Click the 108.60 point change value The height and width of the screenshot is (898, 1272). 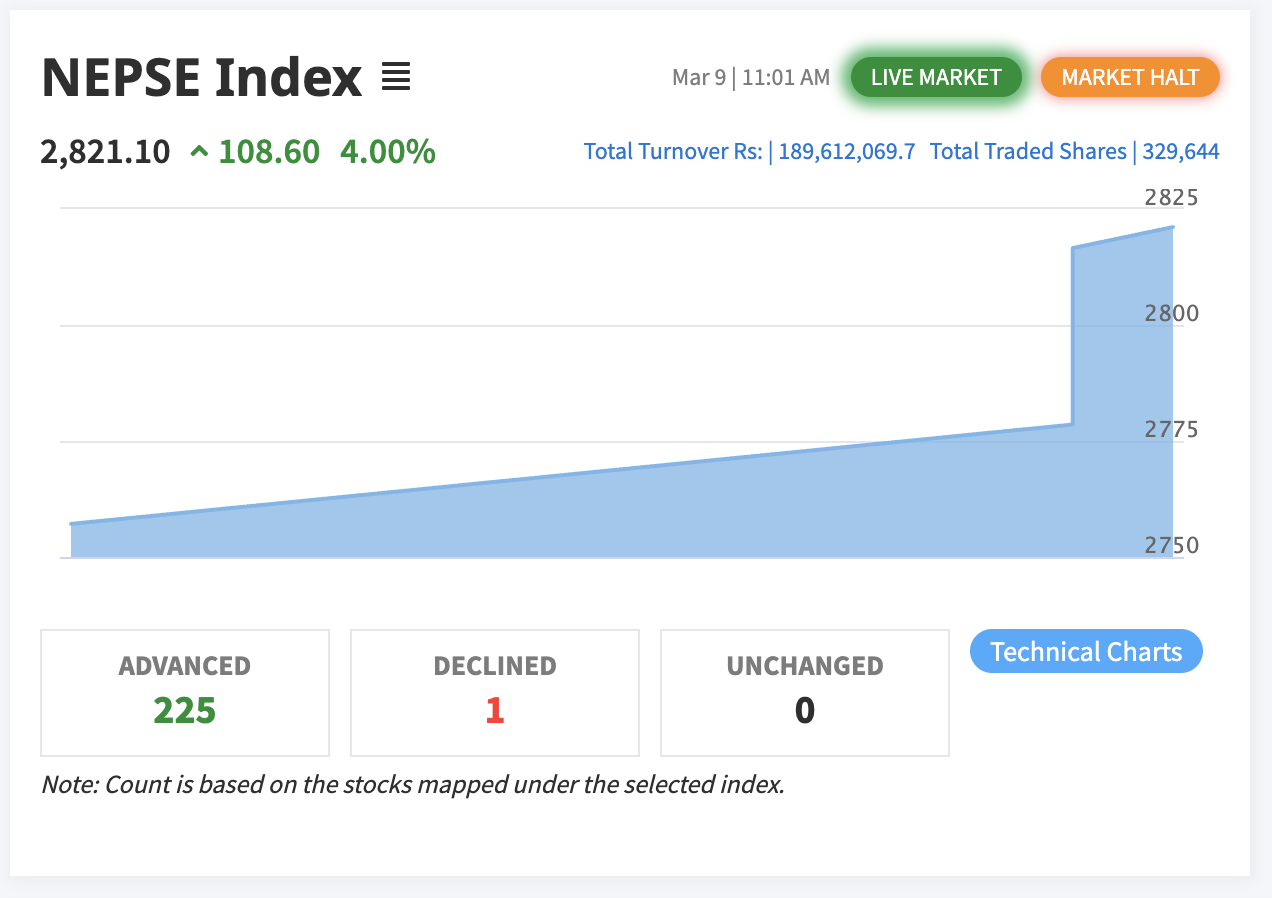[269, 152]
